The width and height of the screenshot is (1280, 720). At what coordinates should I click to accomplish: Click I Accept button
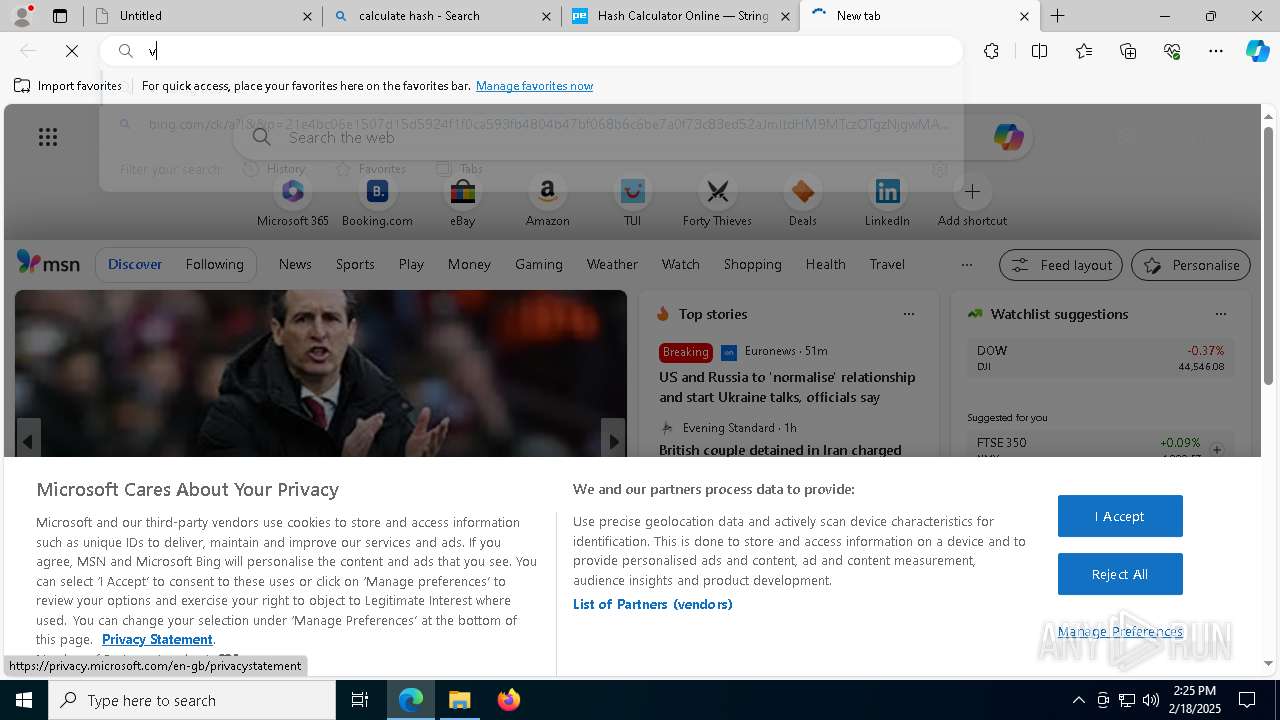pyautogui.click(x=1120, y=516)
